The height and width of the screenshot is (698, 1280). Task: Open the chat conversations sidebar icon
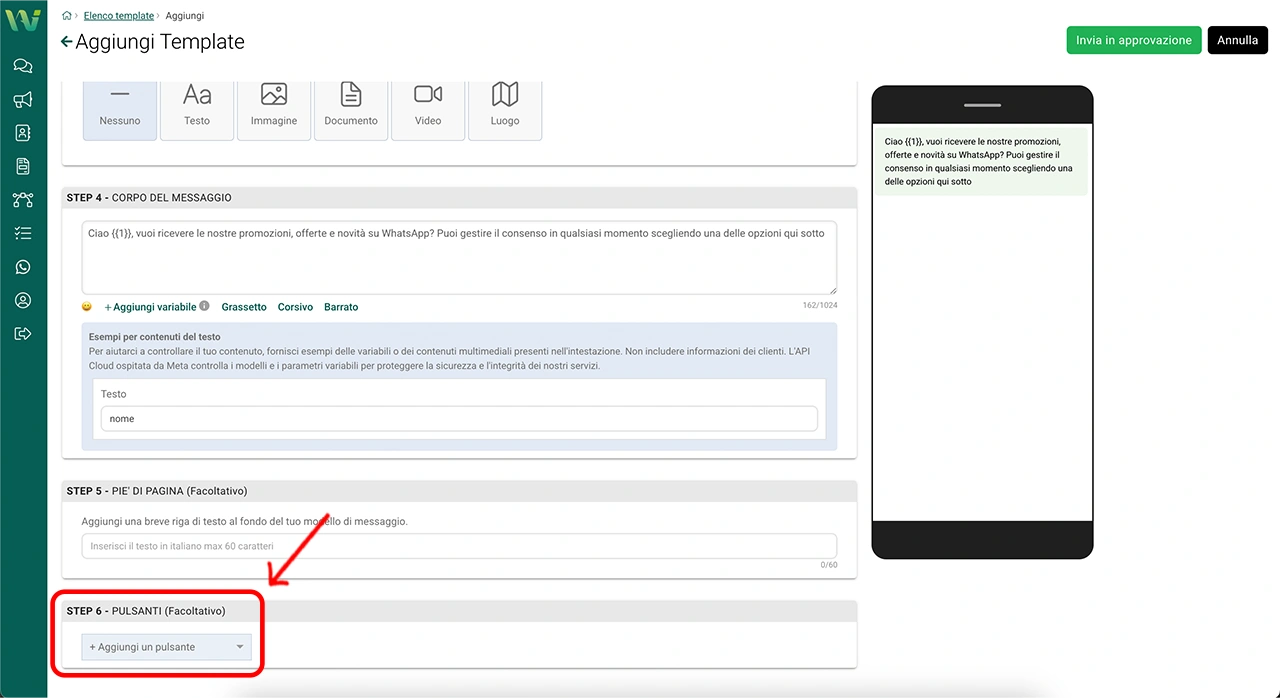tap(23, 66)
